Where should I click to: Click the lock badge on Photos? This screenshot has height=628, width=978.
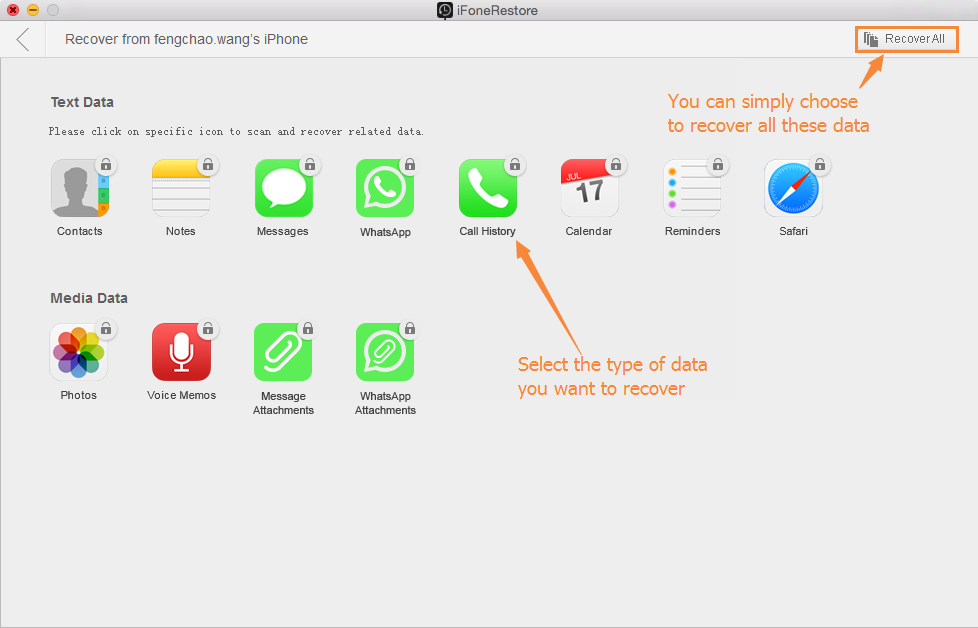(105, 328)
